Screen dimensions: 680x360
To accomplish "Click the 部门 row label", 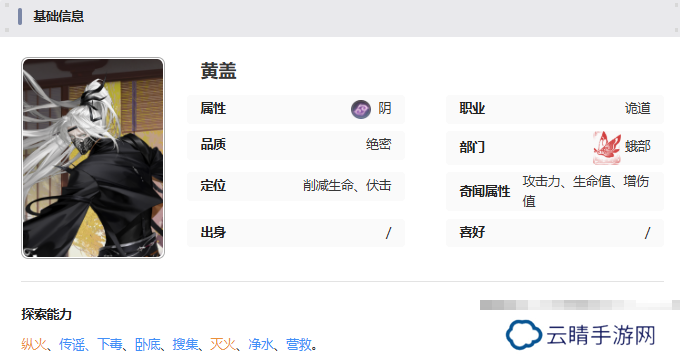I will coord(472,147).
